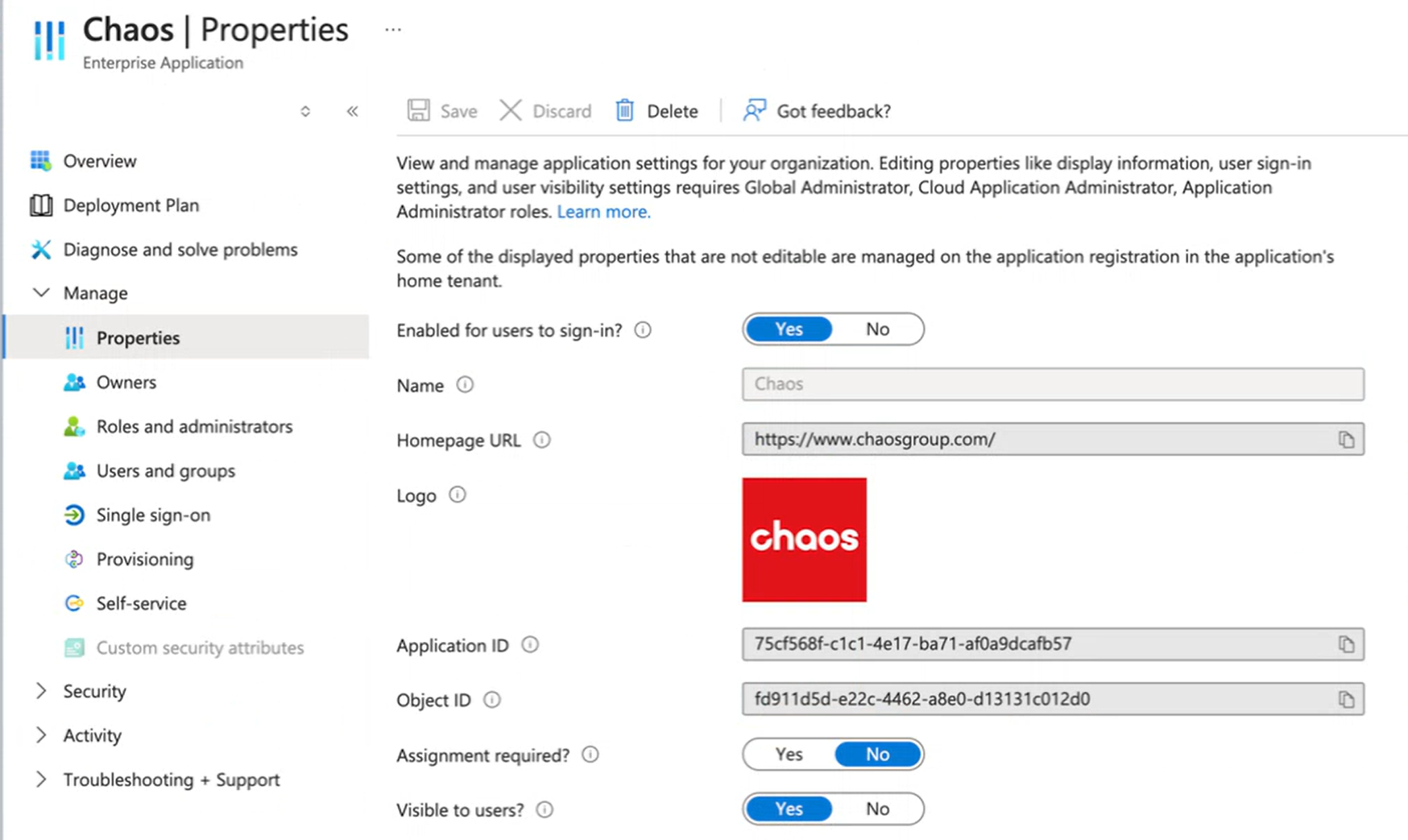
Task: Open the Got feedback? icon
Action: pyautogui.click(x=754, y=110)
